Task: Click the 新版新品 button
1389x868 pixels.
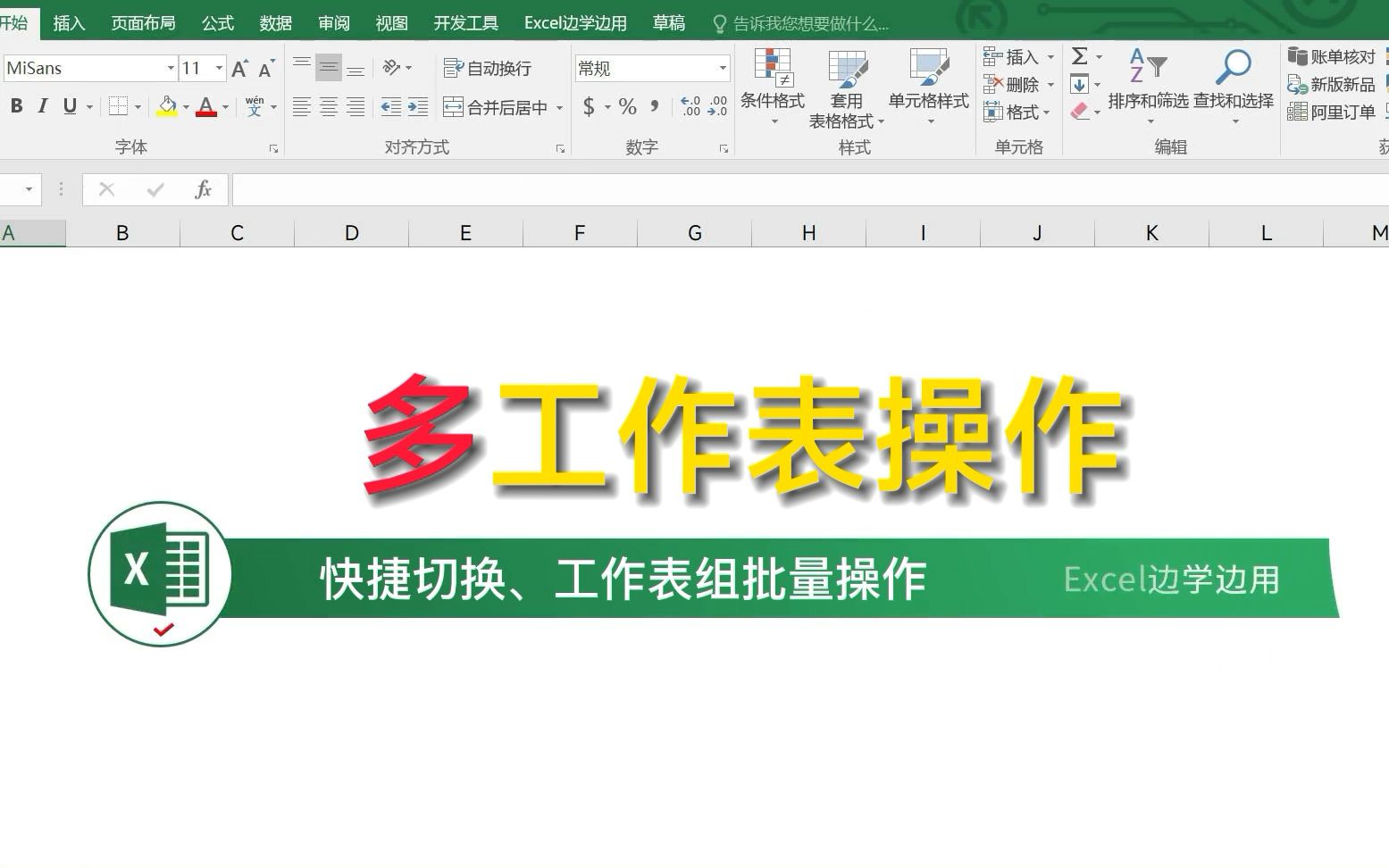Action: click(x=1331, y=85)
